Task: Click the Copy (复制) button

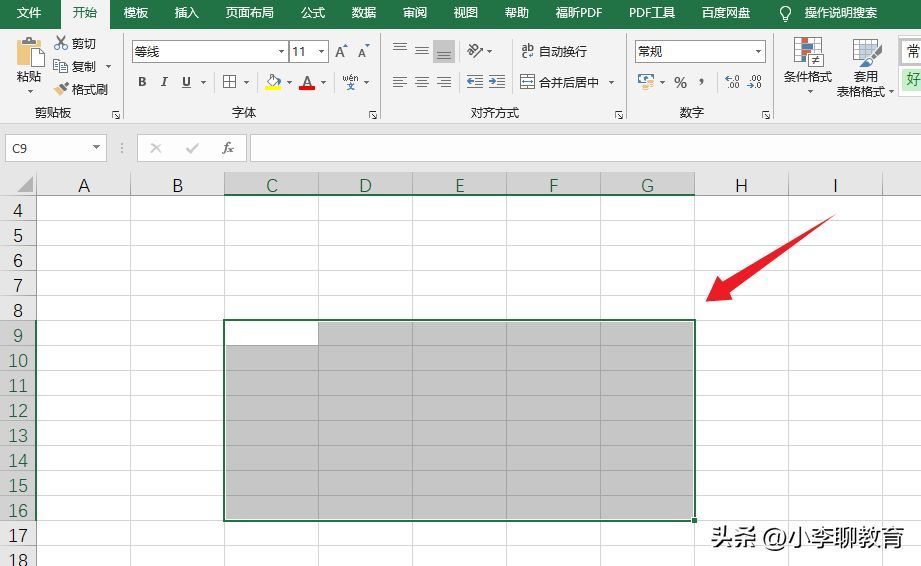Action: (75, 66)
